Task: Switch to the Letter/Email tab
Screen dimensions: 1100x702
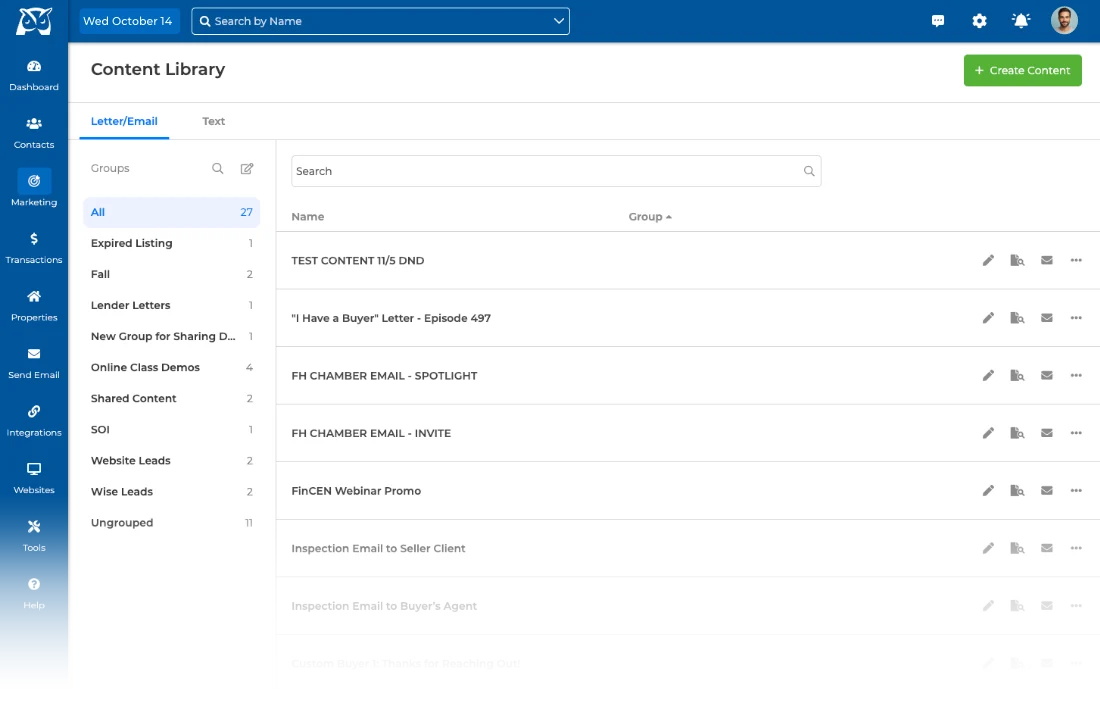Action: pyautogui.click(x=124, y=121)
